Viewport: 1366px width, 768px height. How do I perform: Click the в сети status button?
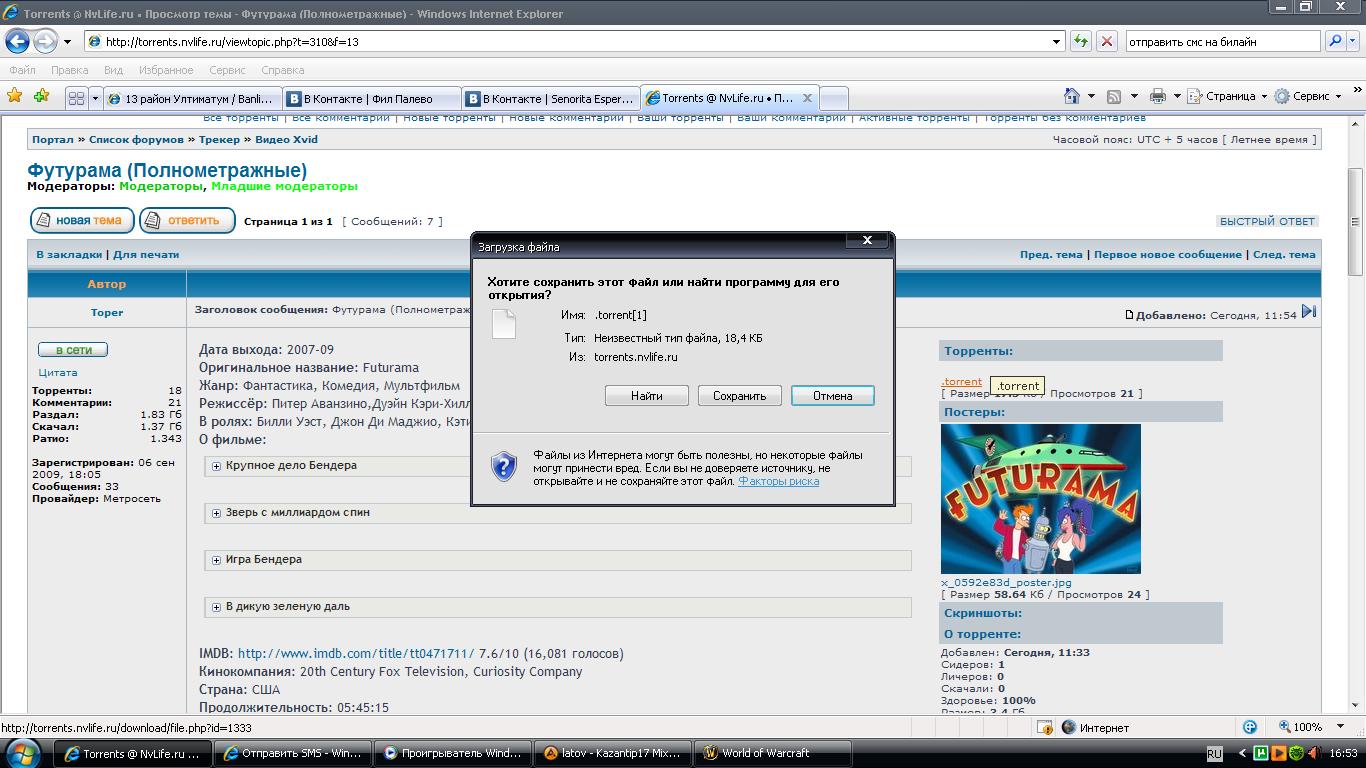pos(73,350)
